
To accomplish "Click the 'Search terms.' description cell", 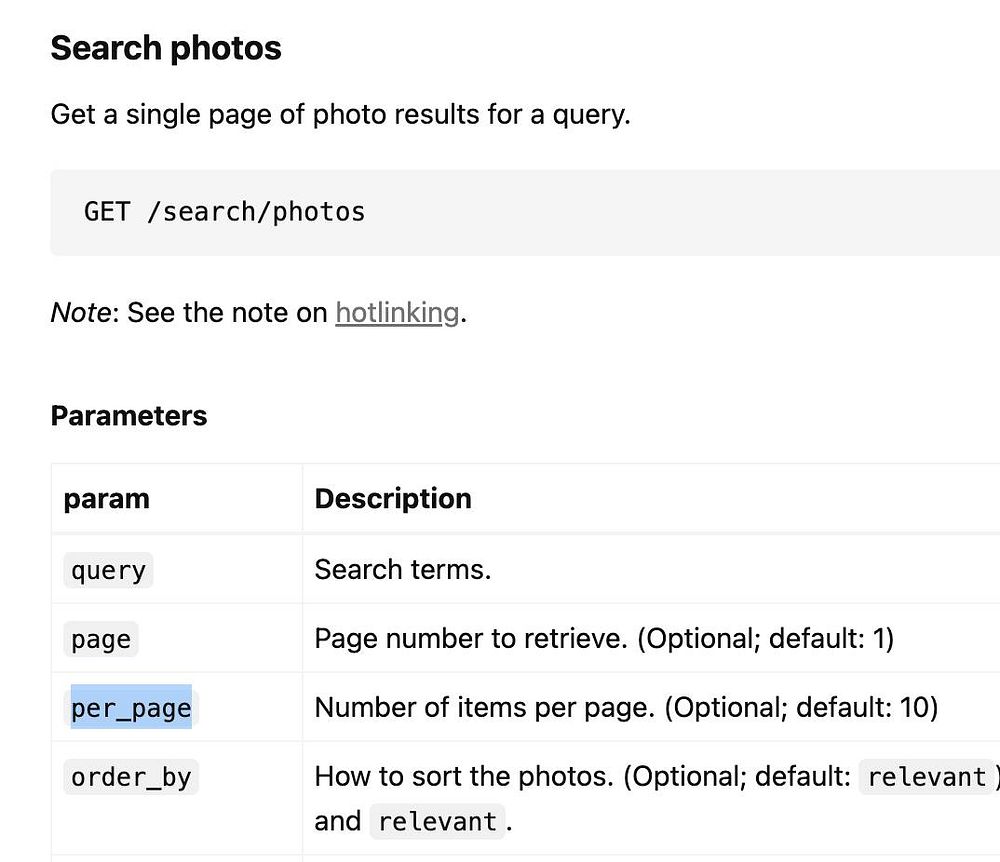I will [x=402, y=570].
